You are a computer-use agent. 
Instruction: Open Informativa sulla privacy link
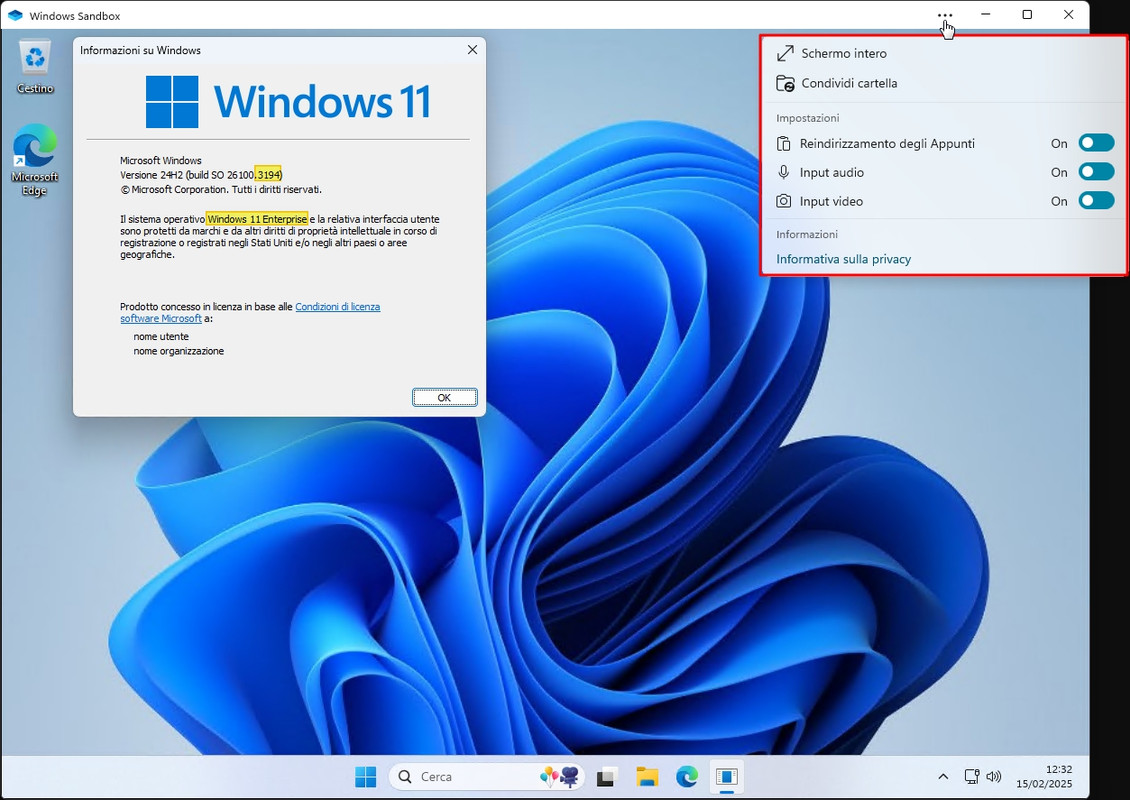(x=843, y=259)
